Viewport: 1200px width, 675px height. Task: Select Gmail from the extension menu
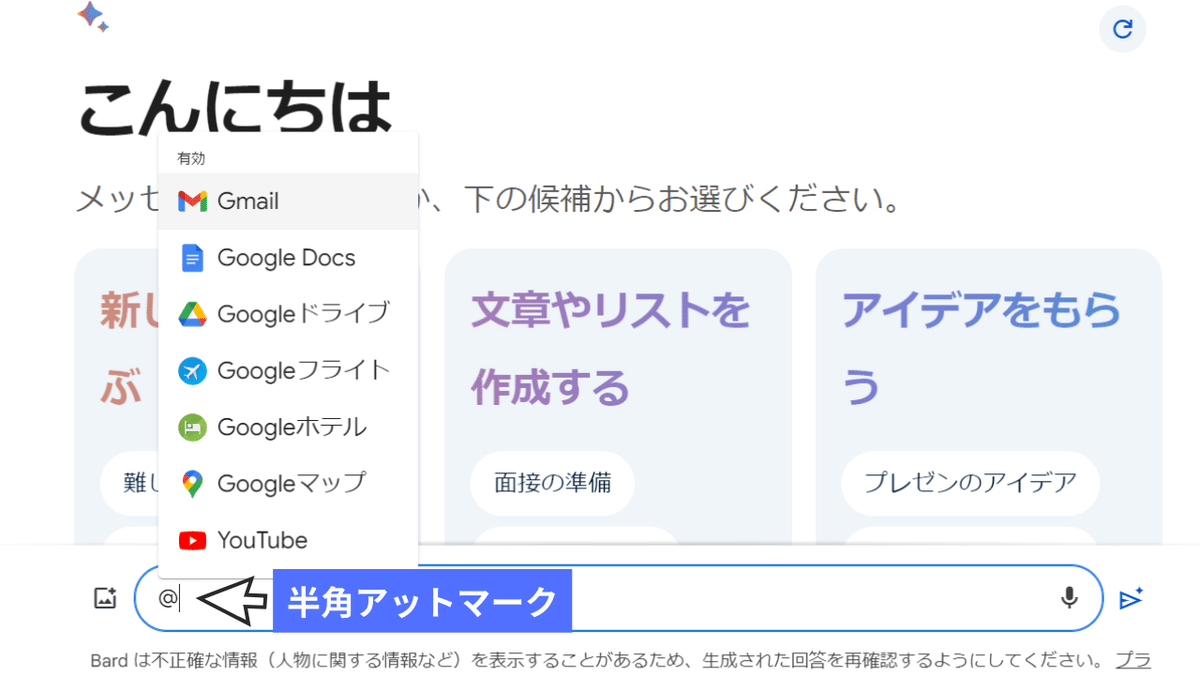[288, 201]
